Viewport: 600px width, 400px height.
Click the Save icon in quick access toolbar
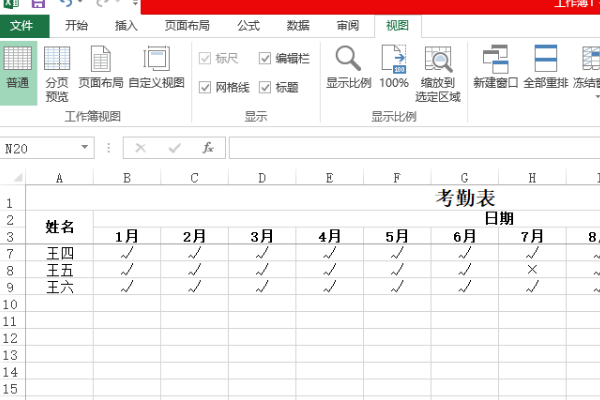[38, 3]
